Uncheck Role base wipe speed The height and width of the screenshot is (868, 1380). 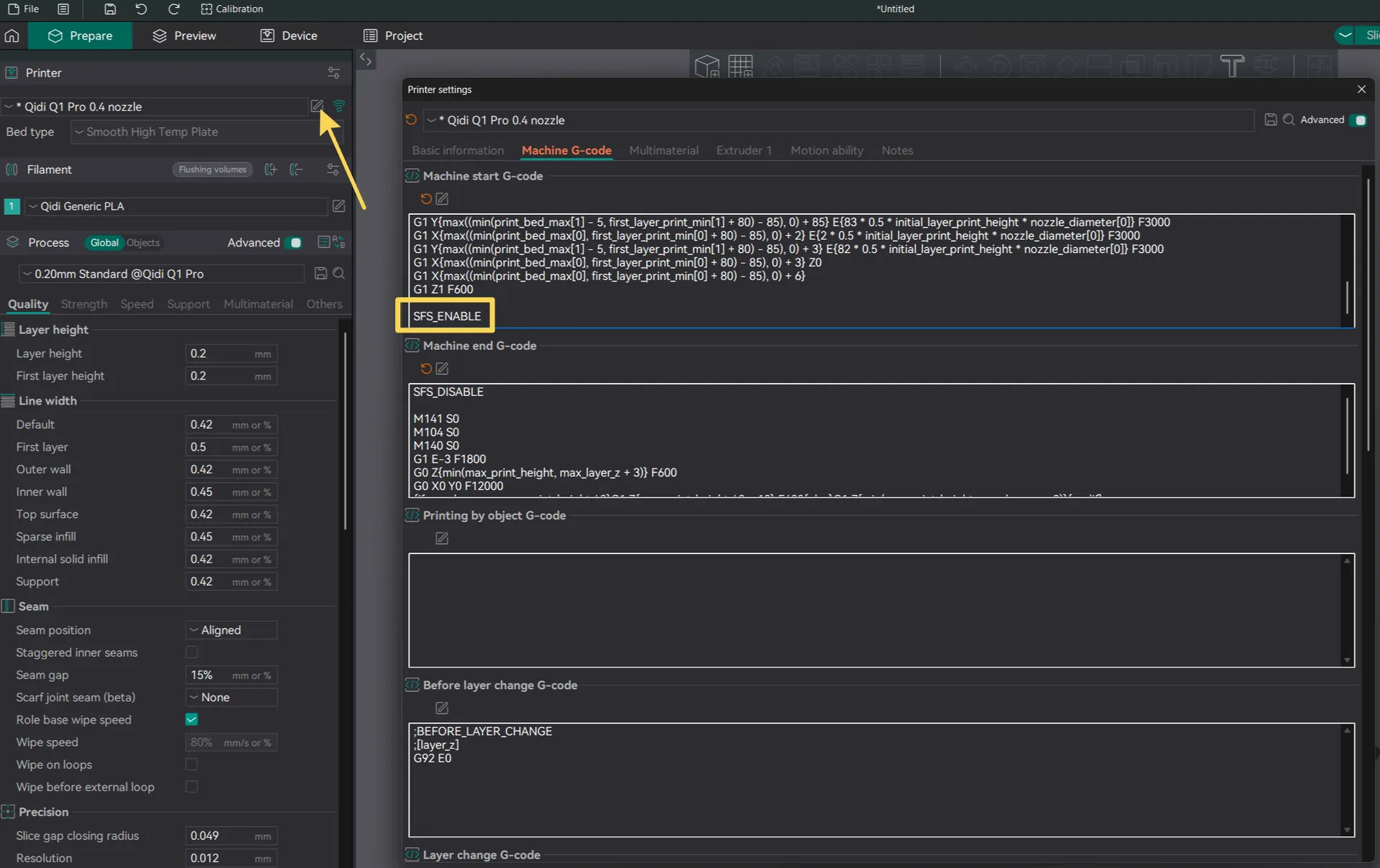tap(191, 719)
